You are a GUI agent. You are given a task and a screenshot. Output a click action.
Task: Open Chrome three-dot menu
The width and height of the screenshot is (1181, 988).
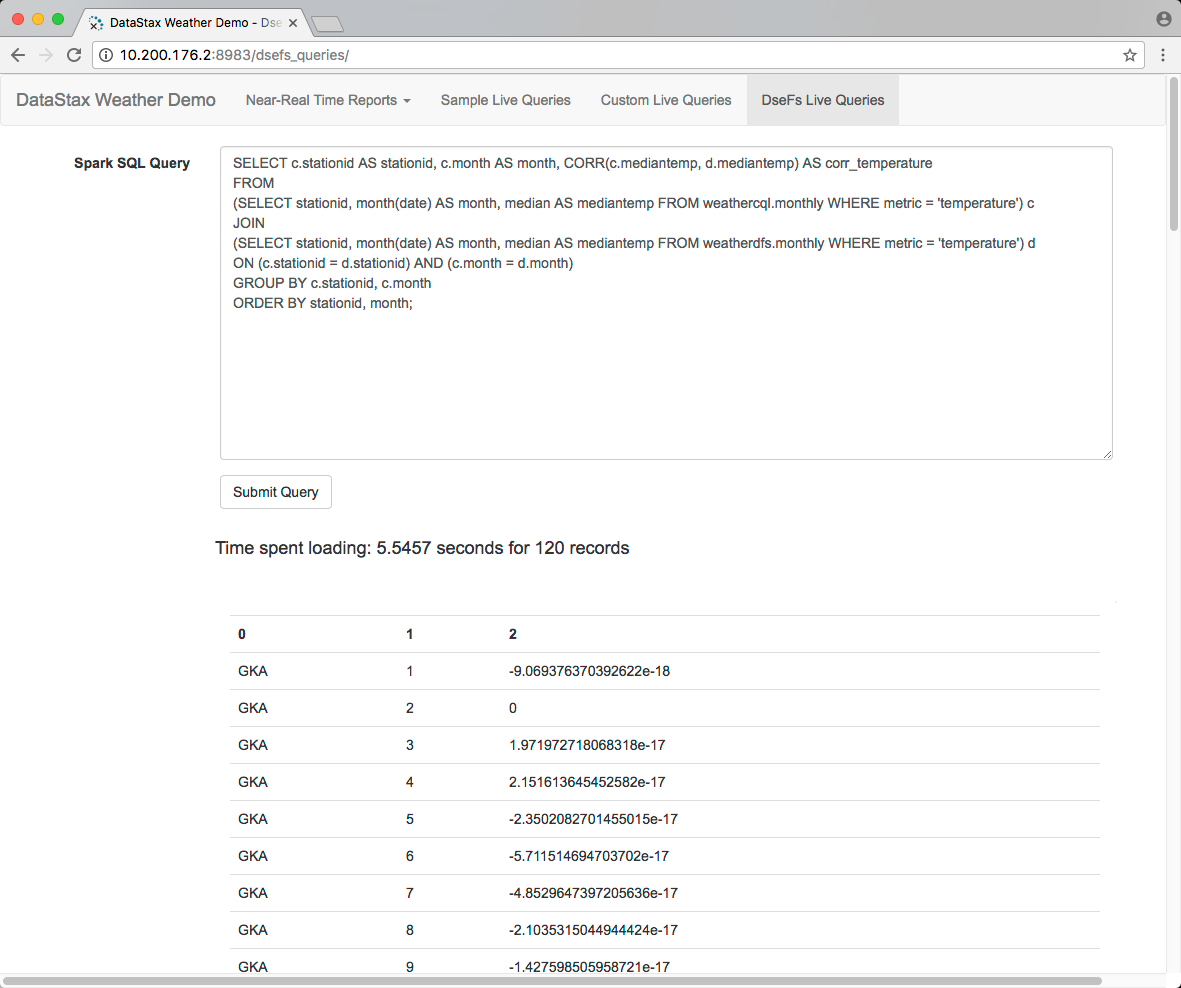(1163, 55)
